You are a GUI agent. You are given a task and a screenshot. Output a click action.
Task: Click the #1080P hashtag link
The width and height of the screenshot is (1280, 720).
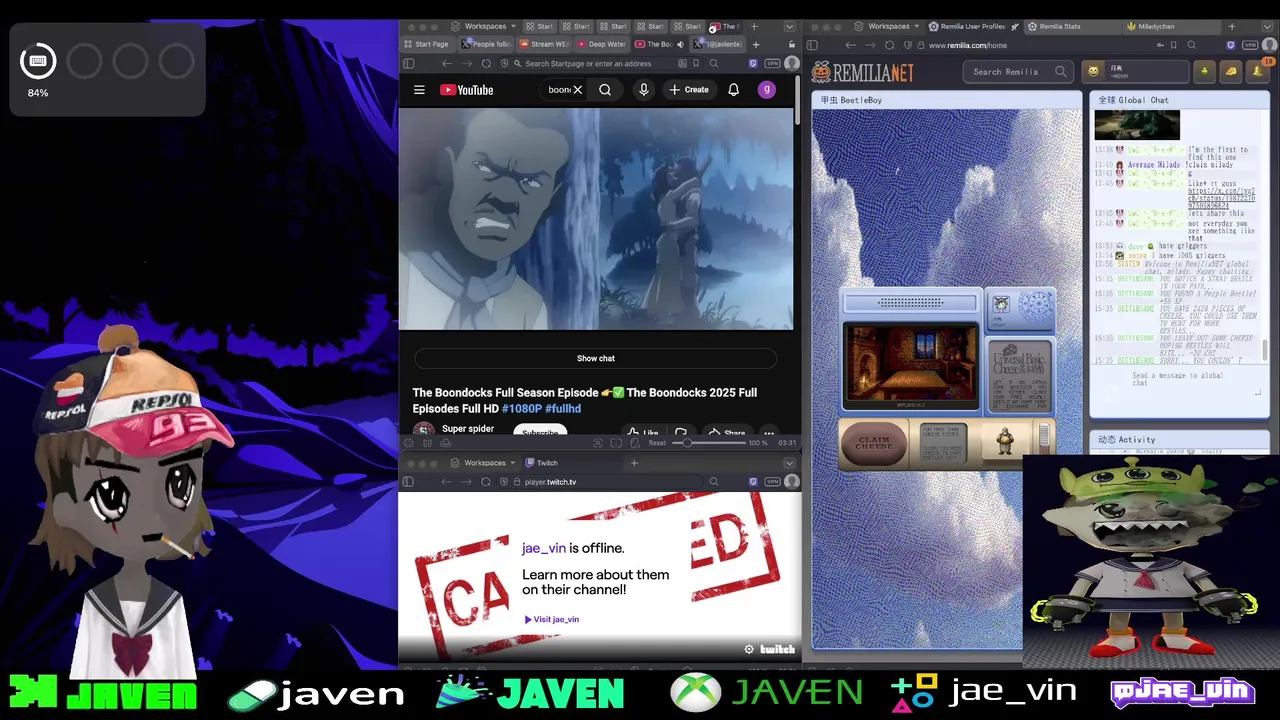click(x=522, y=409)
